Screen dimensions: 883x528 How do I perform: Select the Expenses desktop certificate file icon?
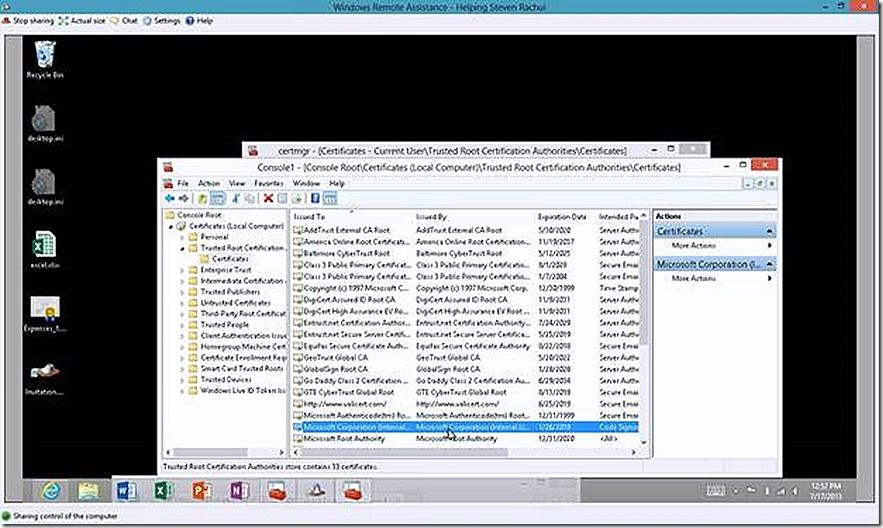tap(44, 314)
